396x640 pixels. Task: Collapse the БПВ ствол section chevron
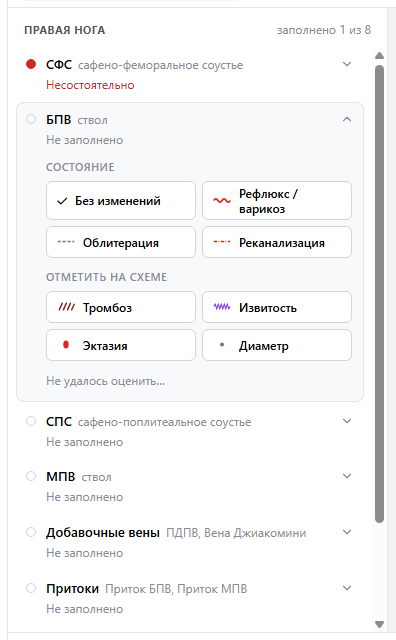point(347,119)
